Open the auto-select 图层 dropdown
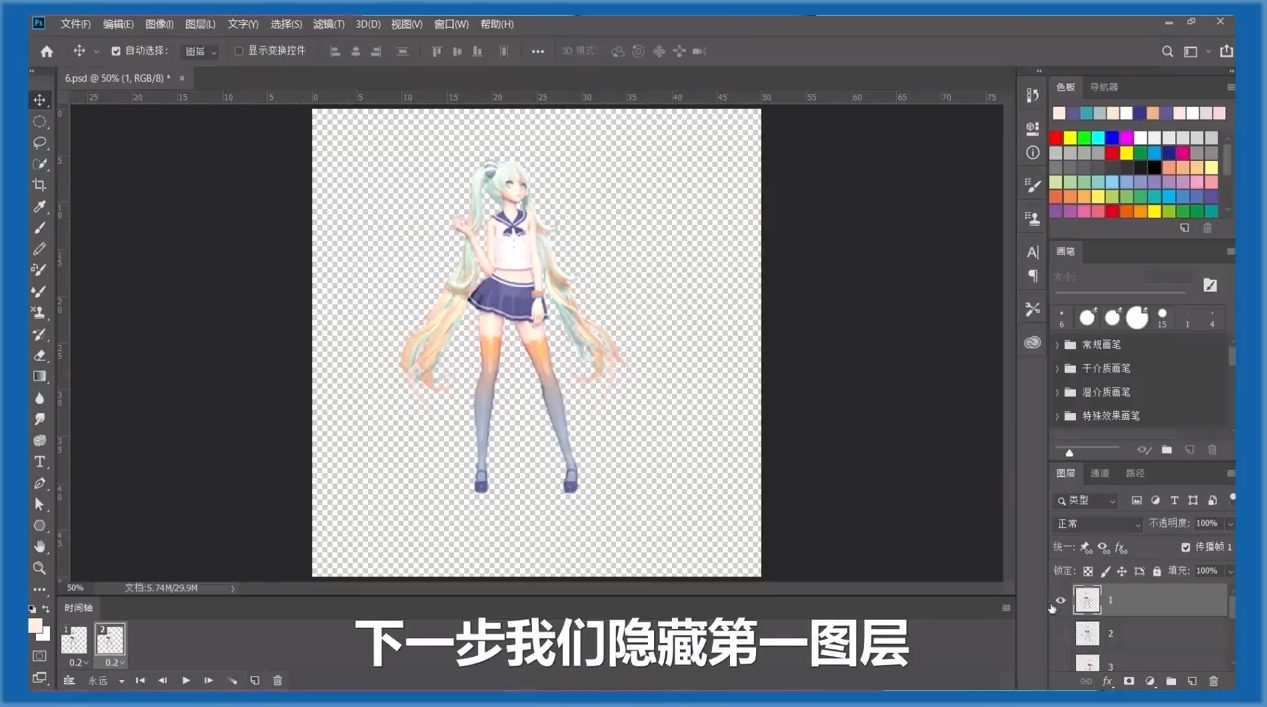The height and width of the screenshot is (707, 1267). 200,51
